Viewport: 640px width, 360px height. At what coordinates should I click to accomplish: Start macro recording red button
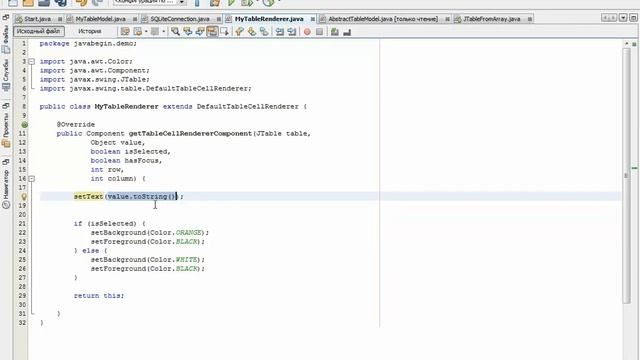point(307,31)
